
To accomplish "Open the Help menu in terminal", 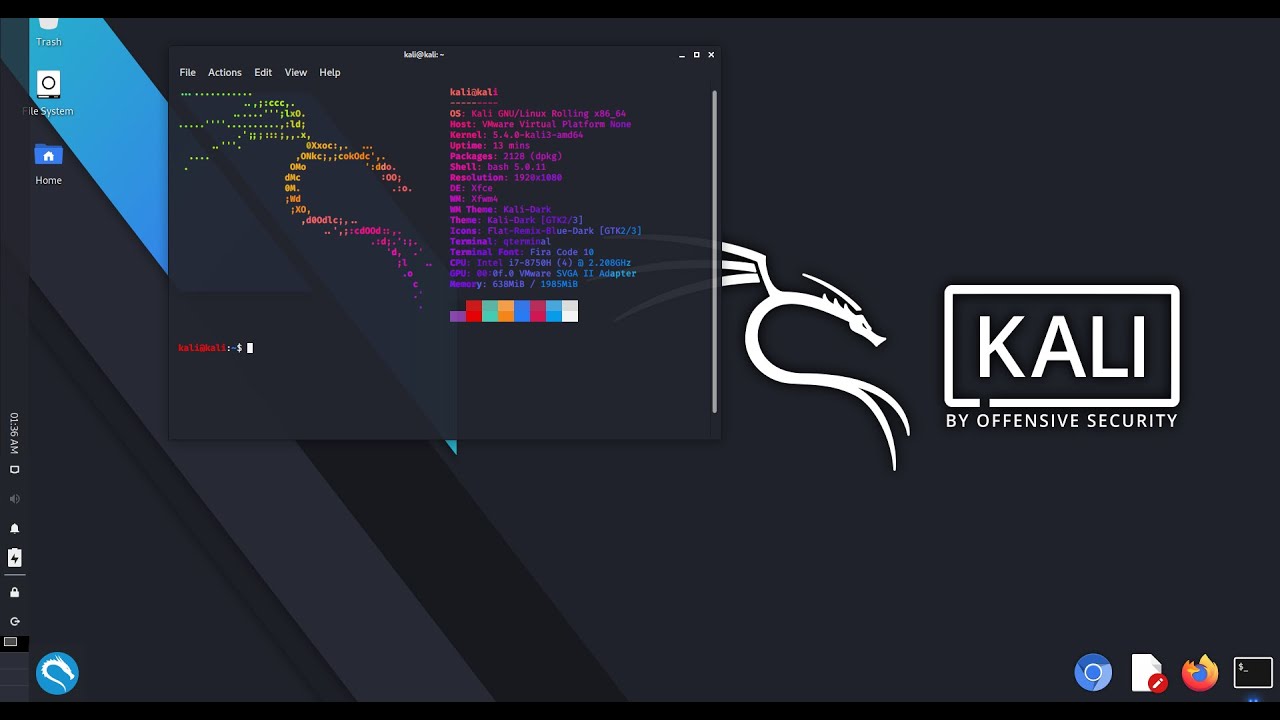I will coord(330,73).
